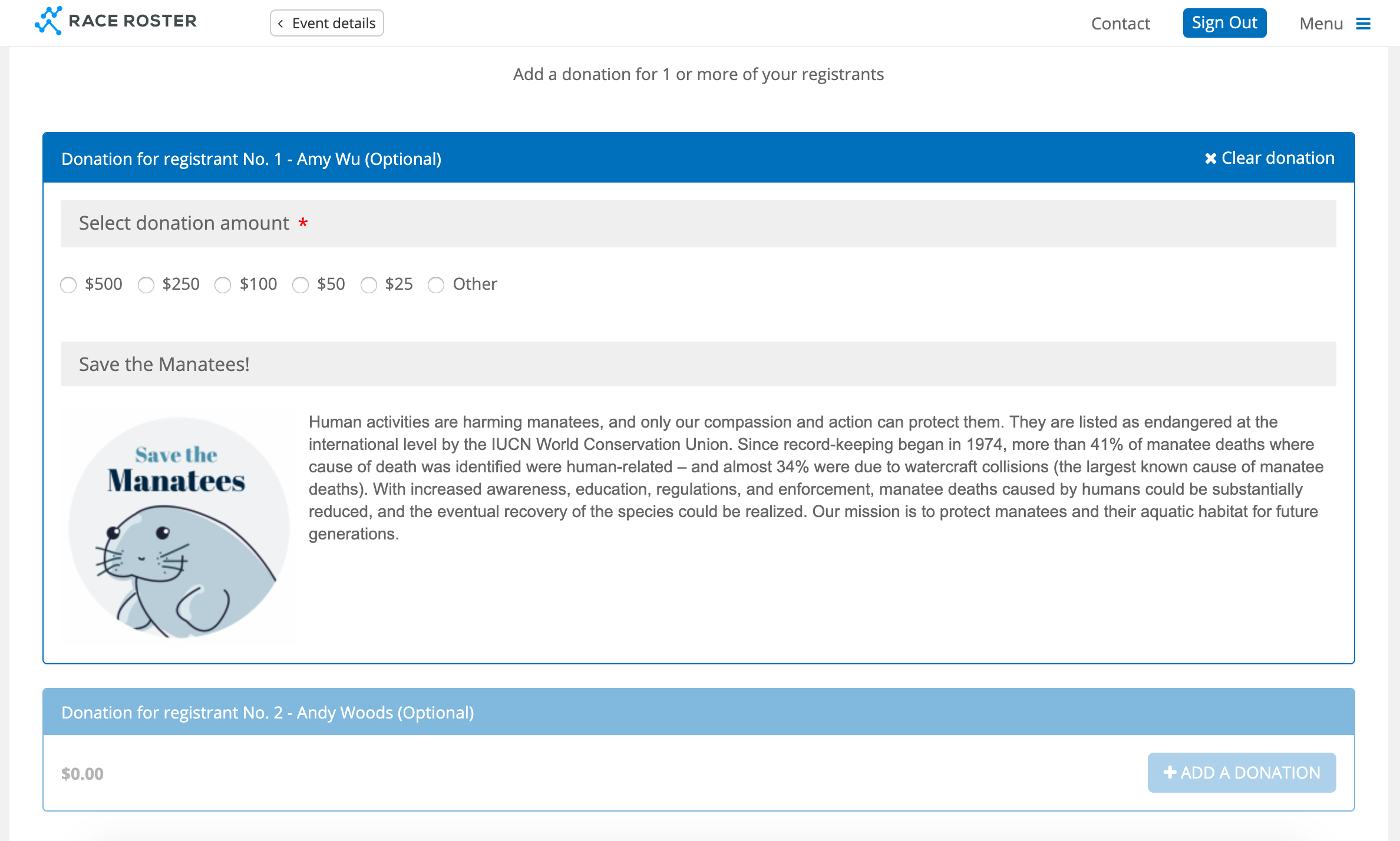Screen dimensions: 1400x841
Task: Collapse the Amy Wu donation panel header
Action: [251, 159]
